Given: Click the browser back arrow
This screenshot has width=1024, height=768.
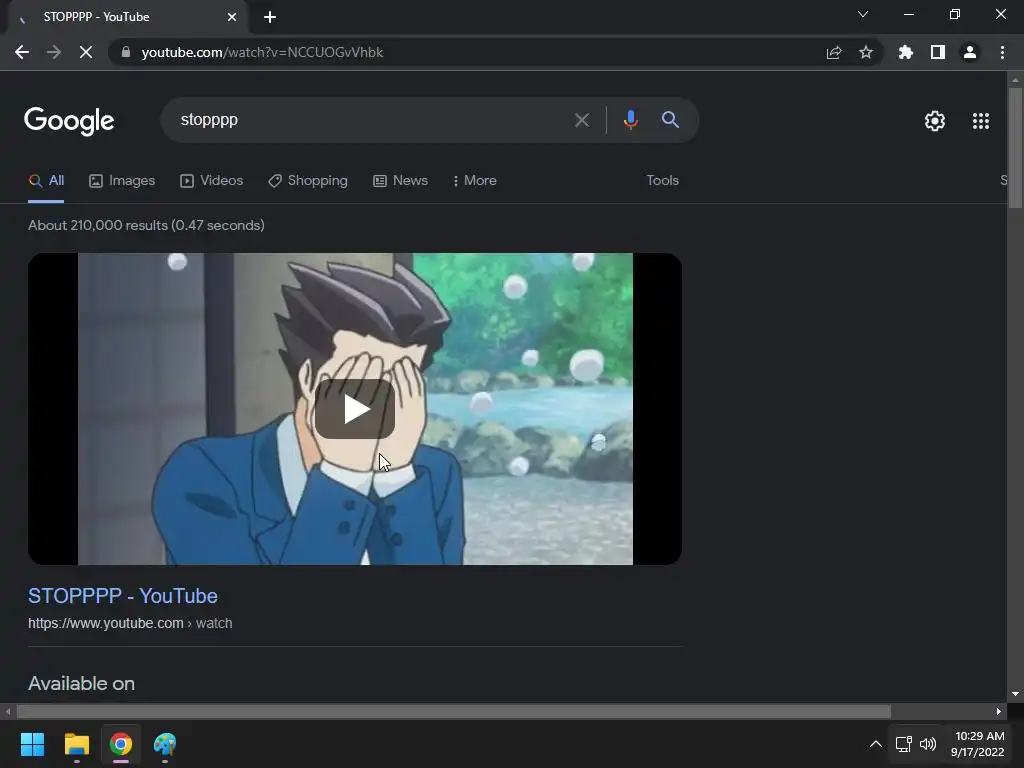Looking at the screenshot, I should [x=22, y=52].
